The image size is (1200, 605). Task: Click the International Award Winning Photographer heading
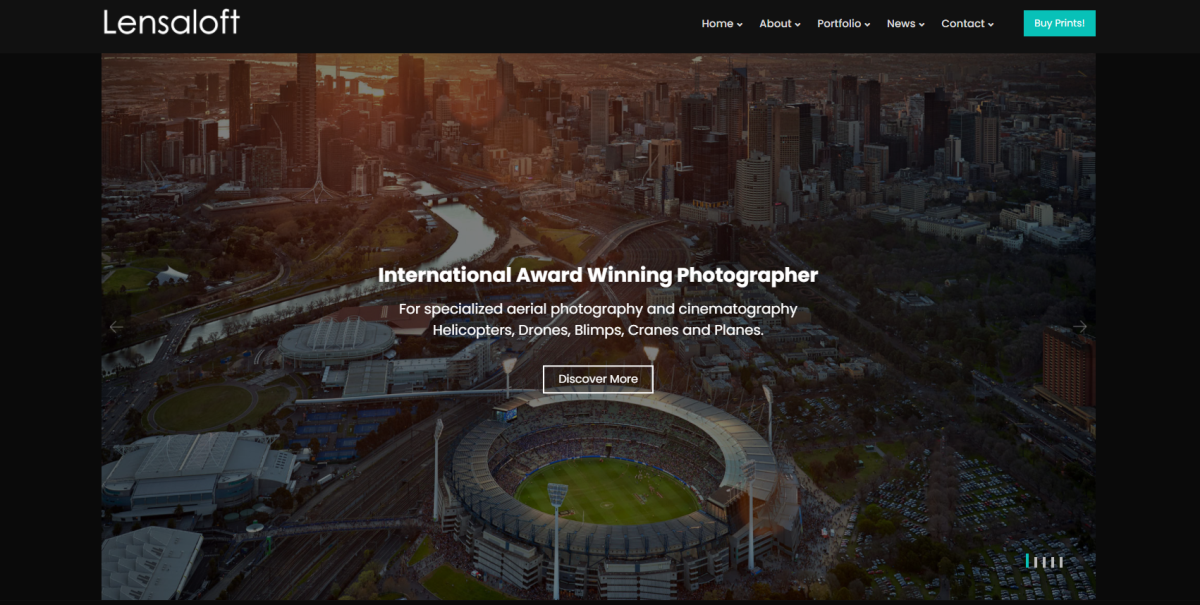(598, 275)
